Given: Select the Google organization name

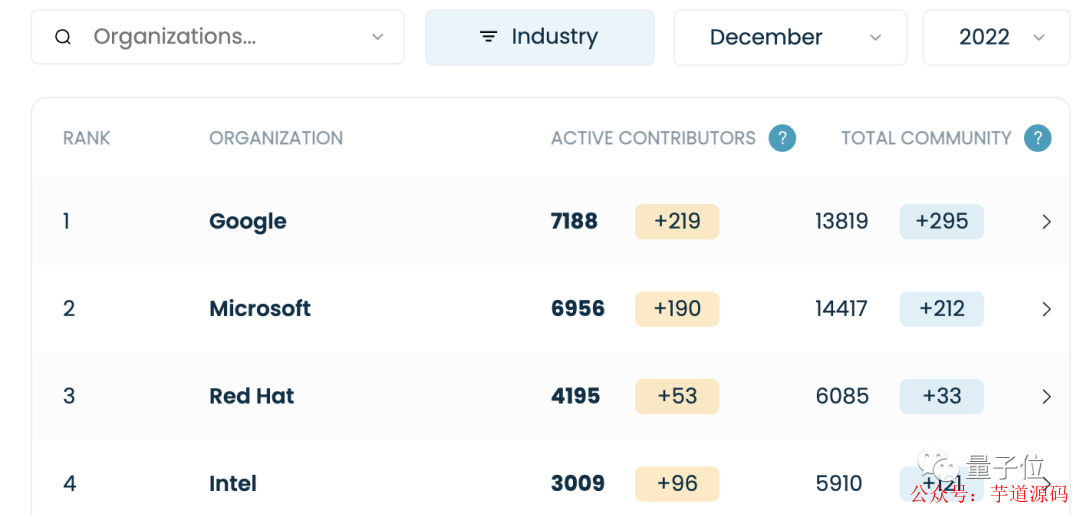Looking at the screenshot, I should point(248,221).
